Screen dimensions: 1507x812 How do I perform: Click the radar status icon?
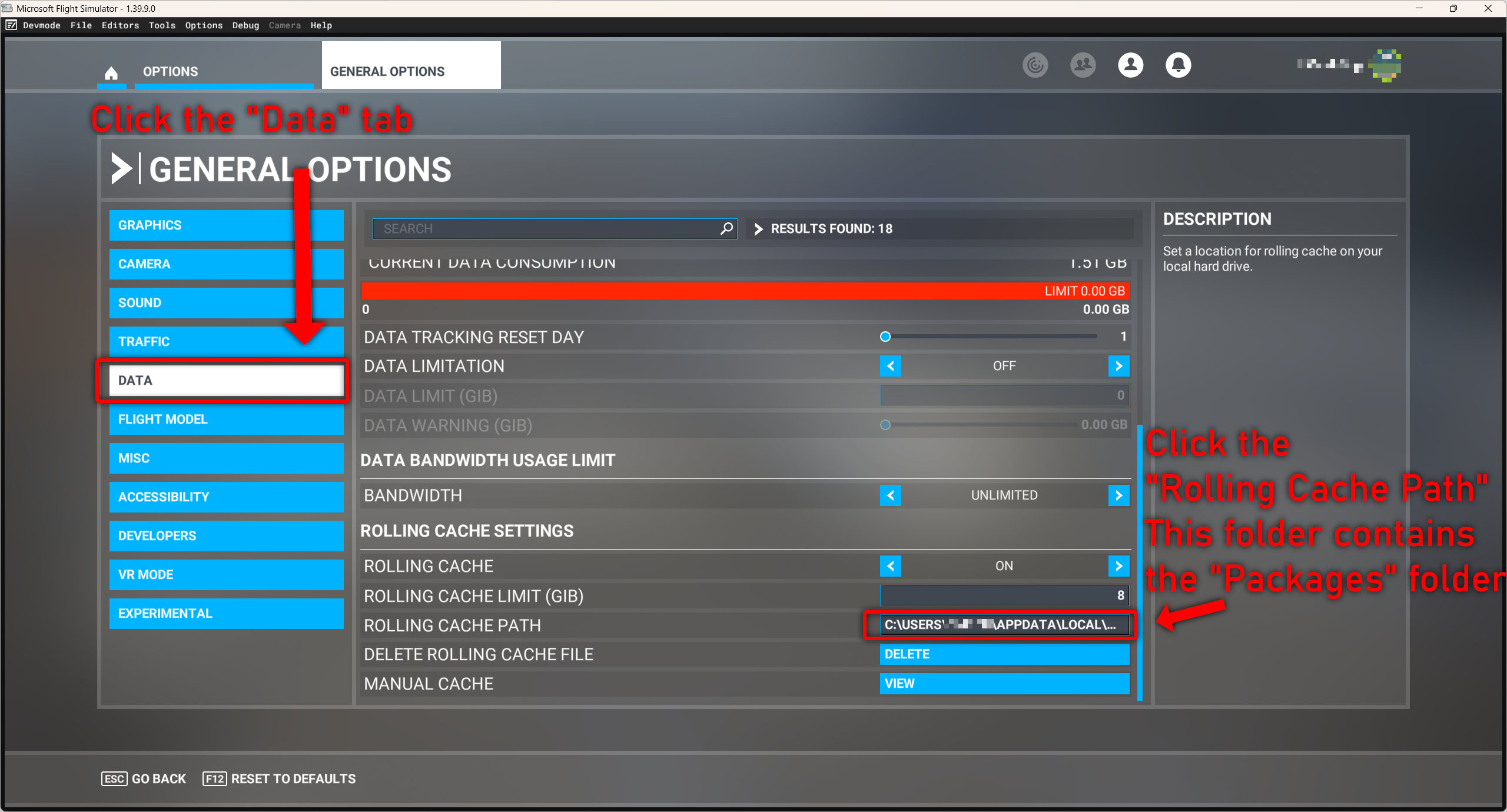point(1035,65)
